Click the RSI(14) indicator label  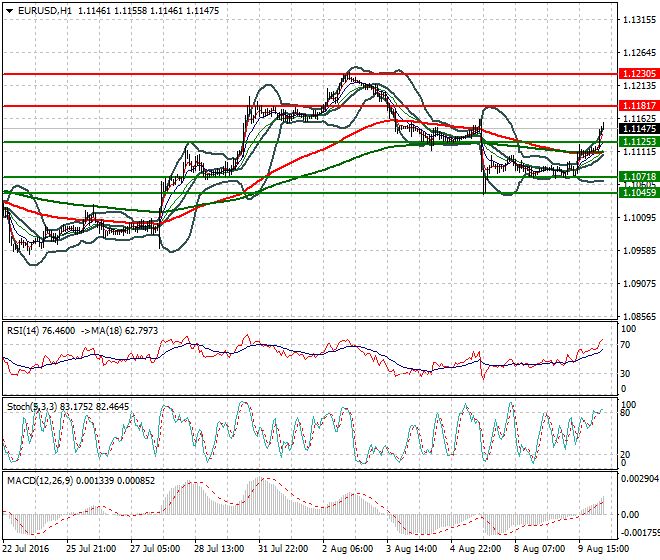(x=24, y=330)
